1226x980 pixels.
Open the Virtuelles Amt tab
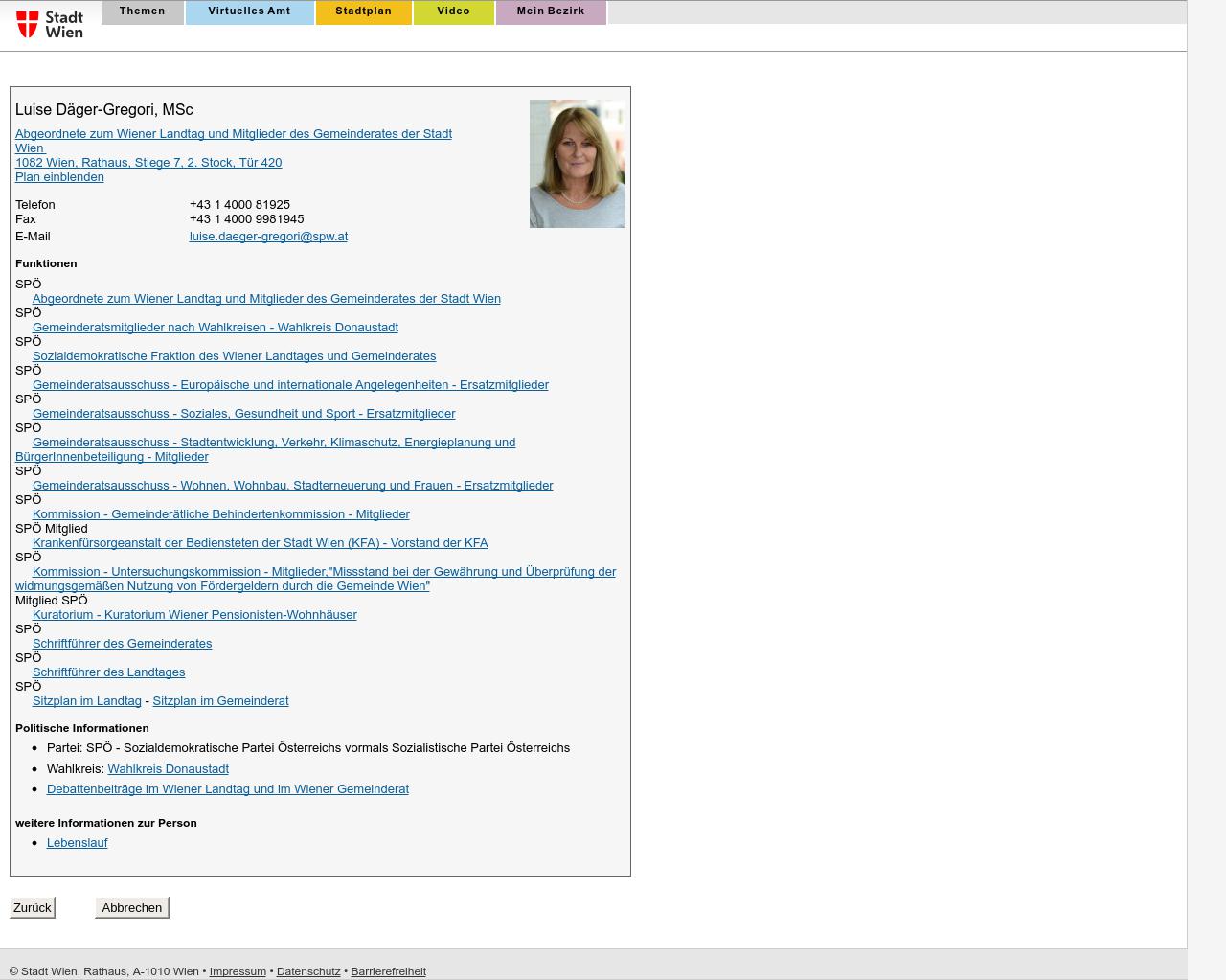point(249,11)
